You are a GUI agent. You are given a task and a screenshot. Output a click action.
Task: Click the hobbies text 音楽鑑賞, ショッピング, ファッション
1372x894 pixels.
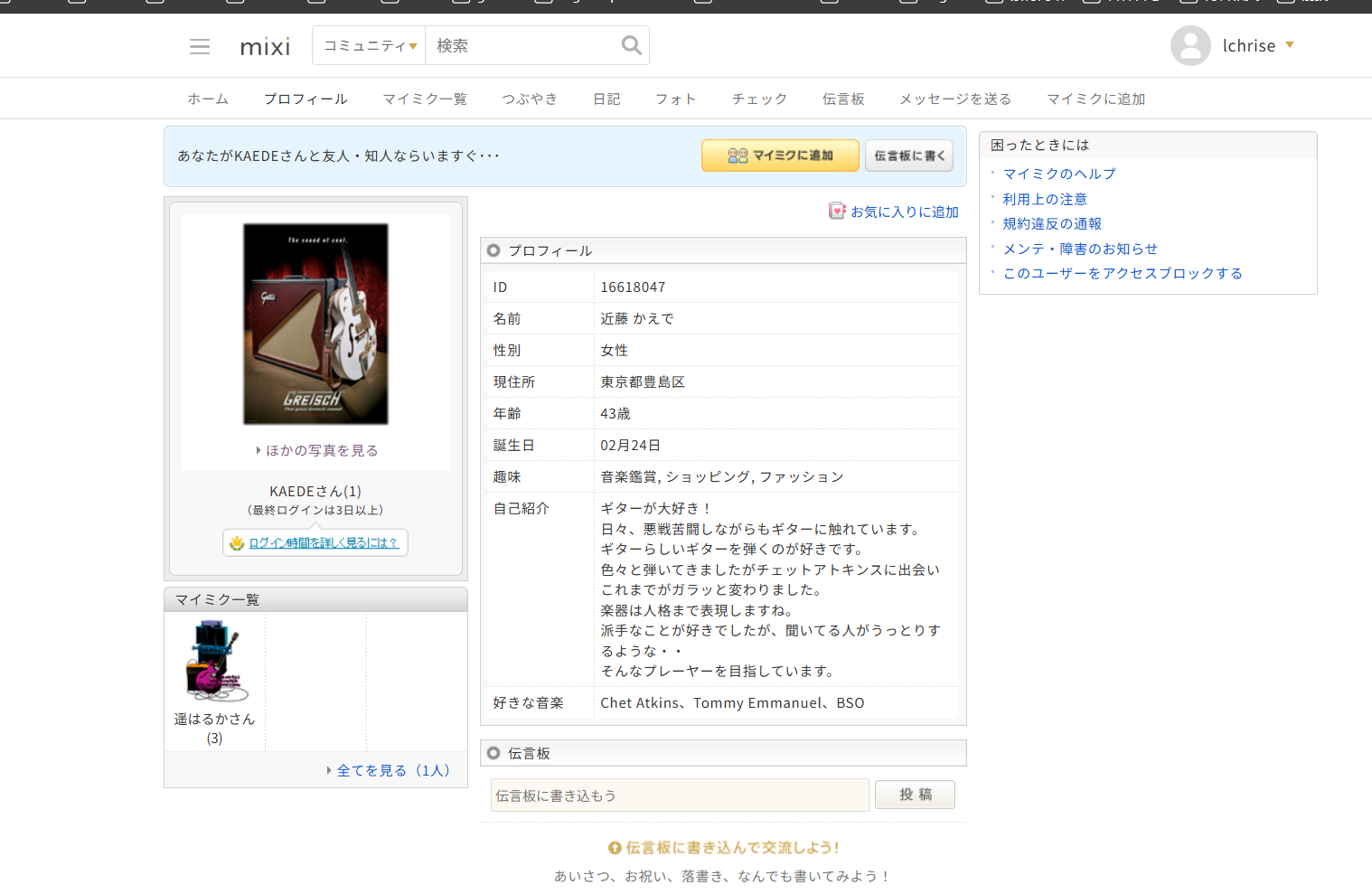[722, 476]
